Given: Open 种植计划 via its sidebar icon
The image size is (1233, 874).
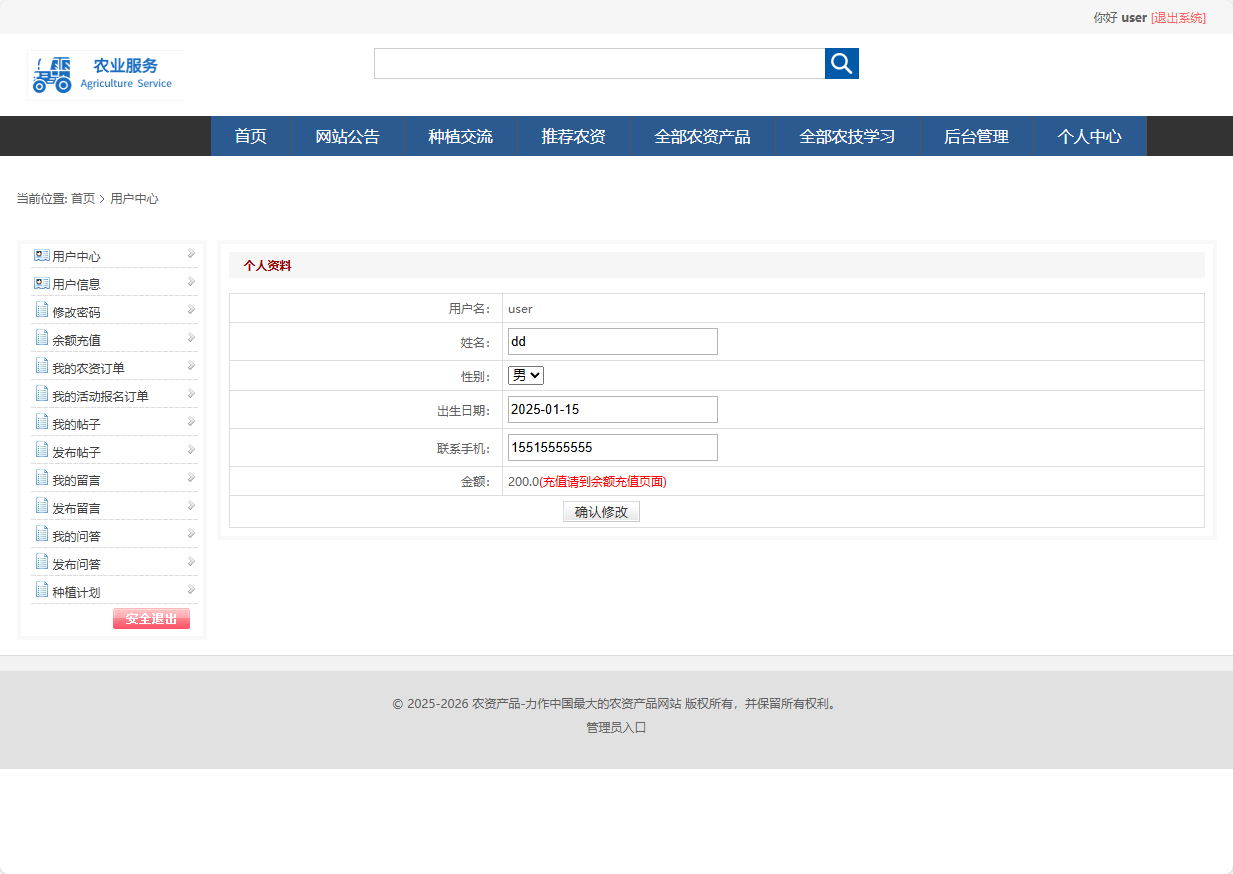Looking at the screenshot, I should tap(41, 590).
